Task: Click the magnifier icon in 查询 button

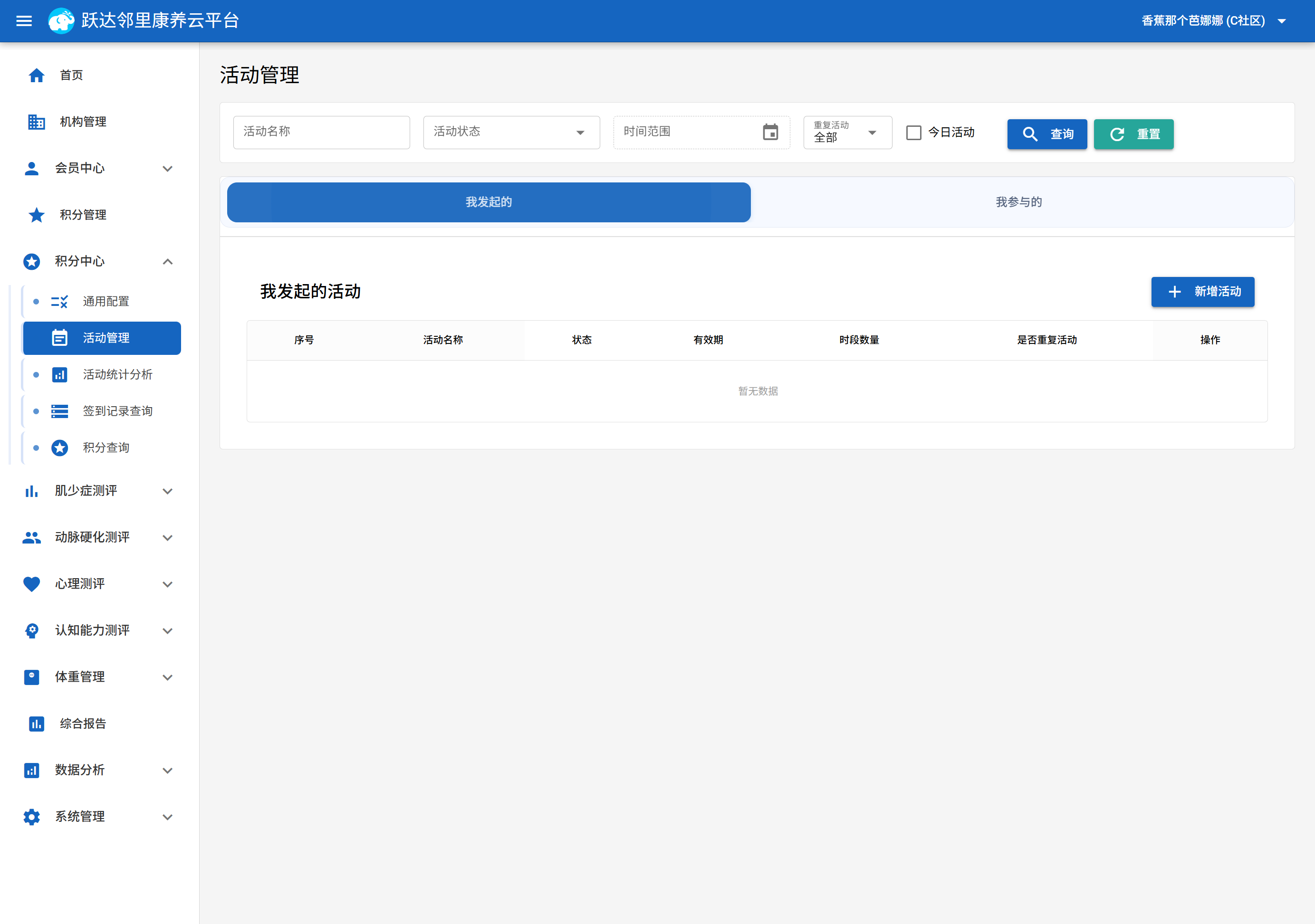Action: pos(1030,134)
